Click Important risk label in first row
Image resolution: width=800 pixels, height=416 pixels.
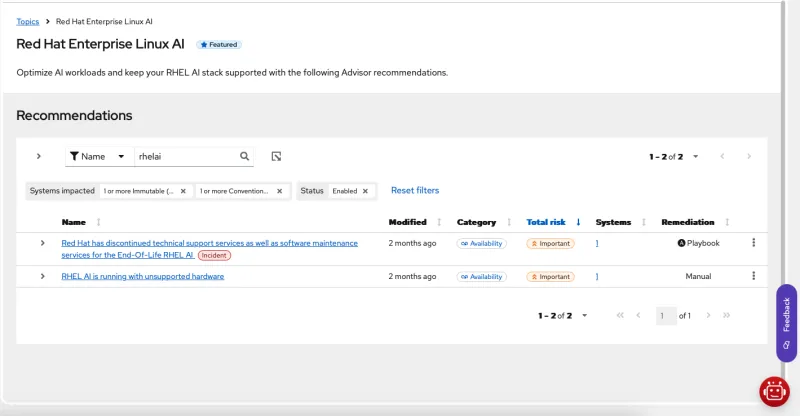pyautogui.click(x=551, y=243)
